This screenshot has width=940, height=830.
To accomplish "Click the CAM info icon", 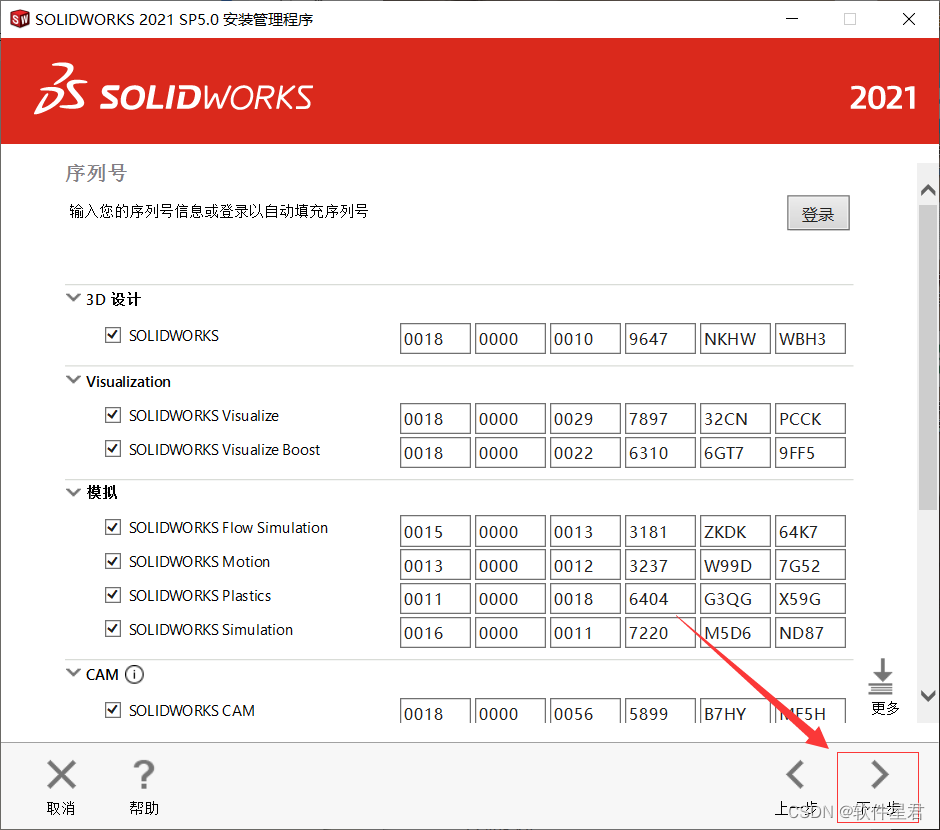I will [x=134, y=675].
